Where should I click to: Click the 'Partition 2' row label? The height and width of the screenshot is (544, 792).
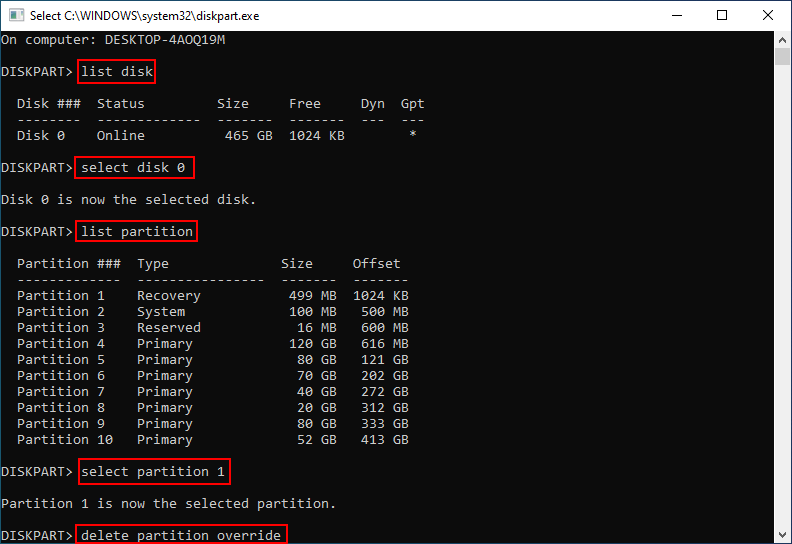61,312
